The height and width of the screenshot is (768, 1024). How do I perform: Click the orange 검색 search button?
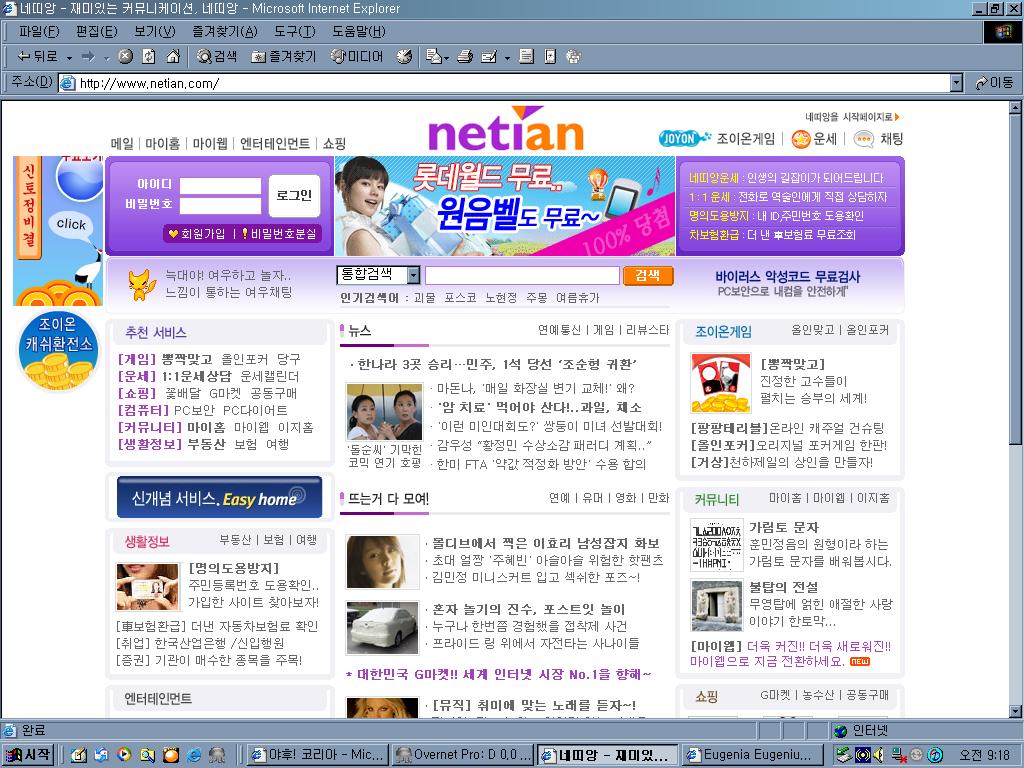coord(648,276)
